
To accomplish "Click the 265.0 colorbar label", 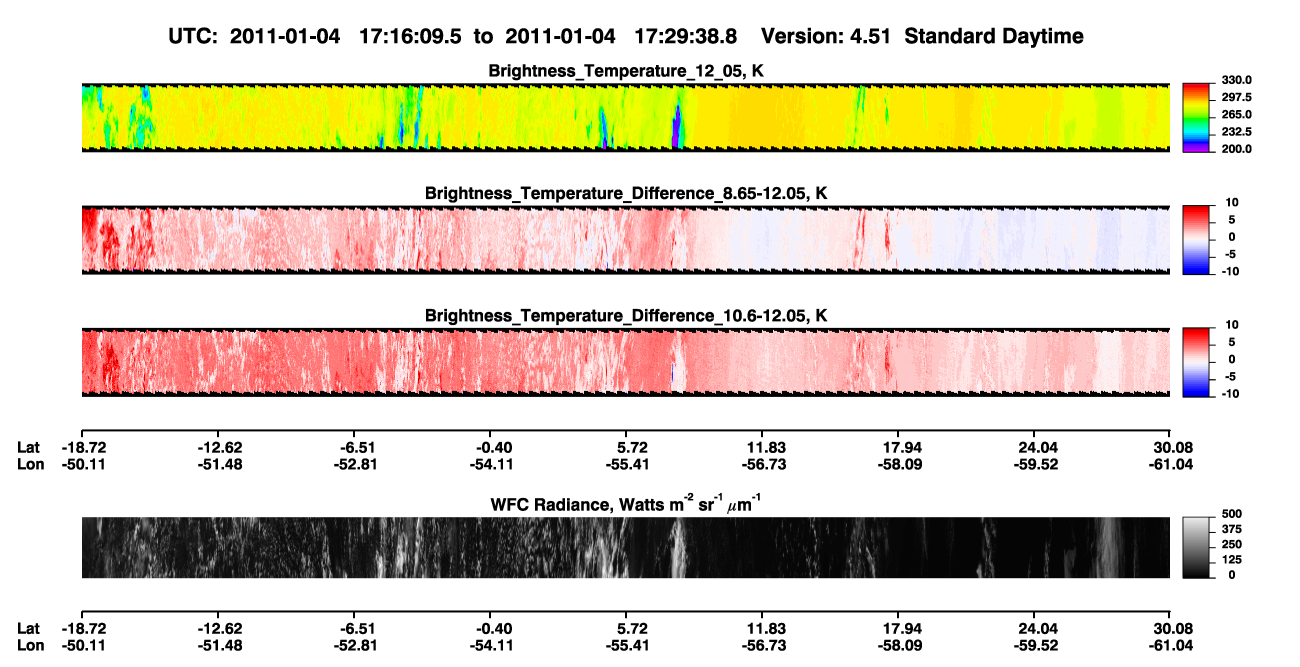I will point(1235,115).
